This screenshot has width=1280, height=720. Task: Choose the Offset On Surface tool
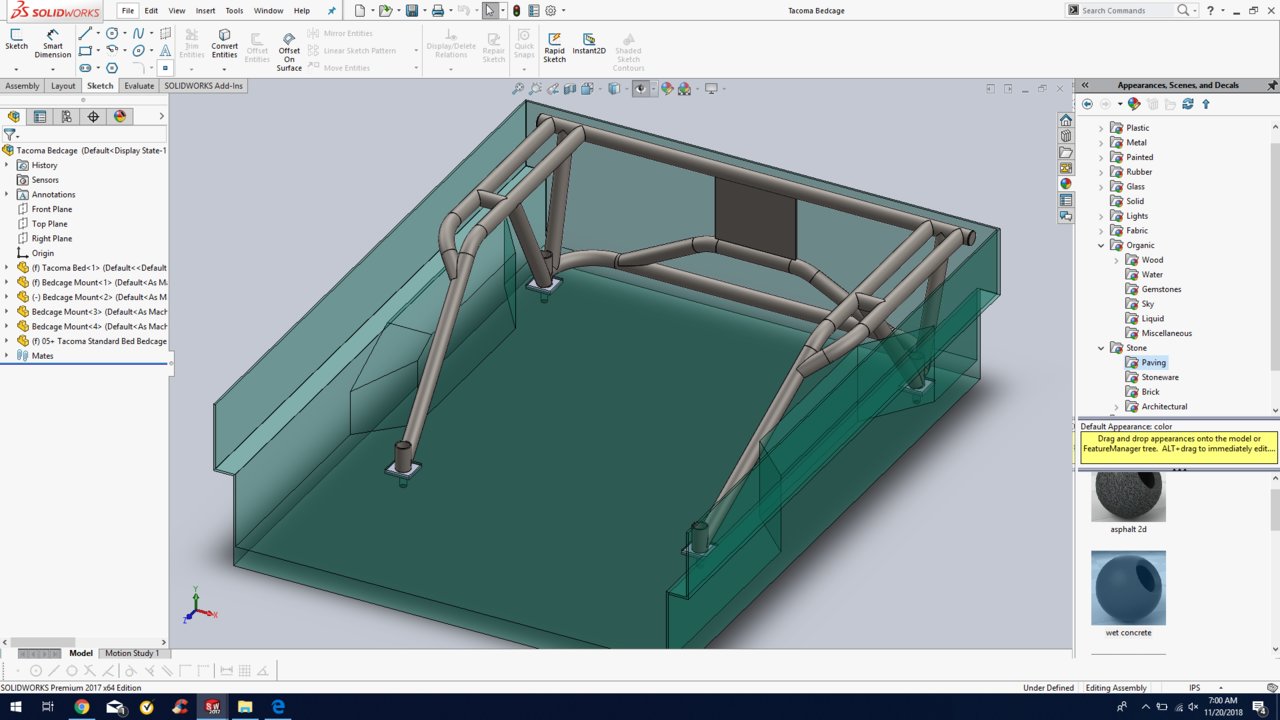[289, 50]
